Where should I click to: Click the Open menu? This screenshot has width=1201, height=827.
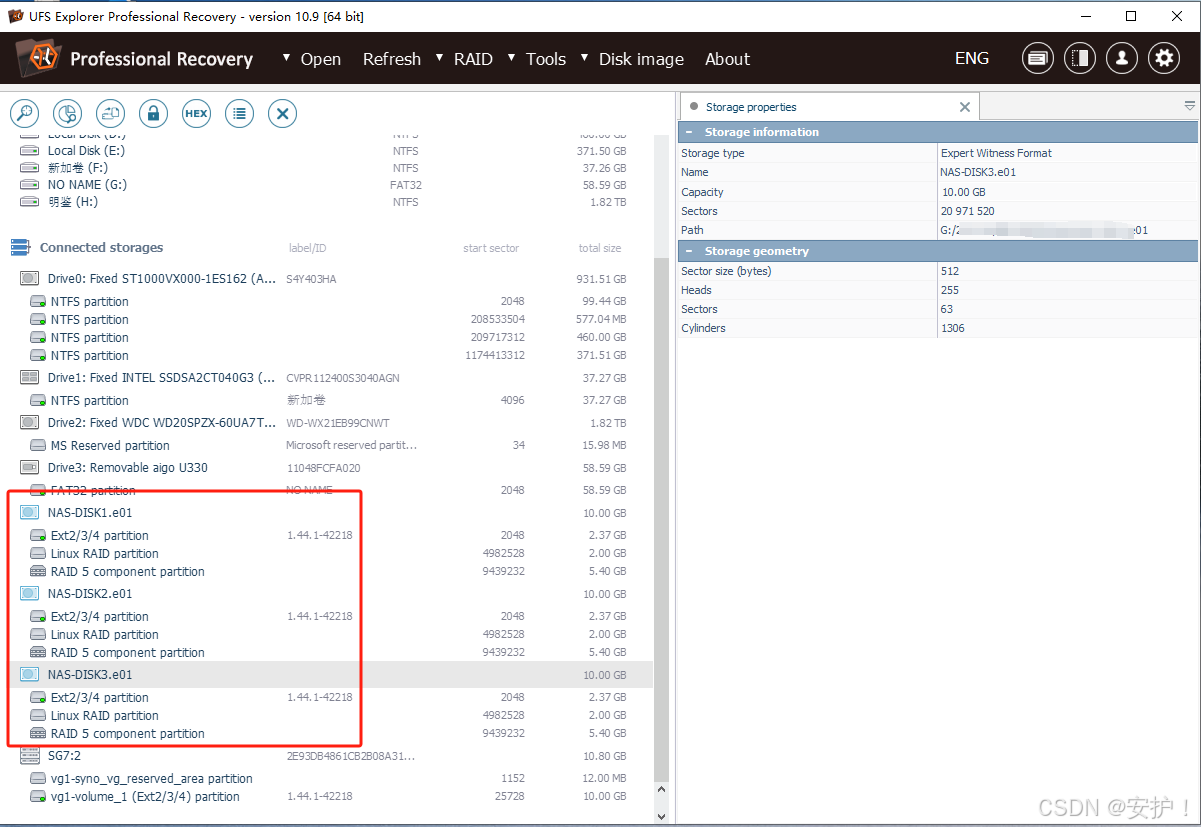[321, 59]
